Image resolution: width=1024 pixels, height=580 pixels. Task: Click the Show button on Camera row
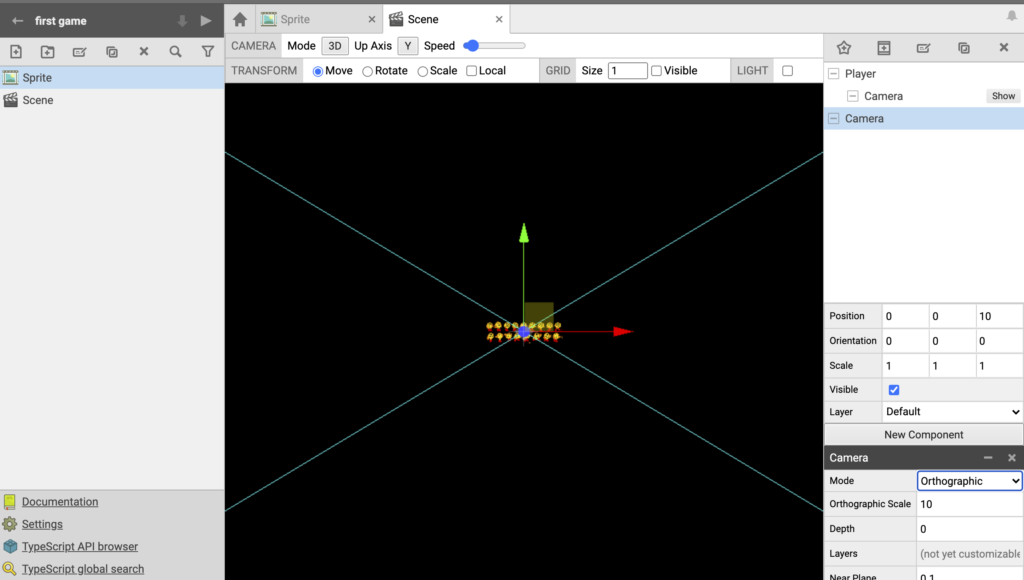[1003, 96]
